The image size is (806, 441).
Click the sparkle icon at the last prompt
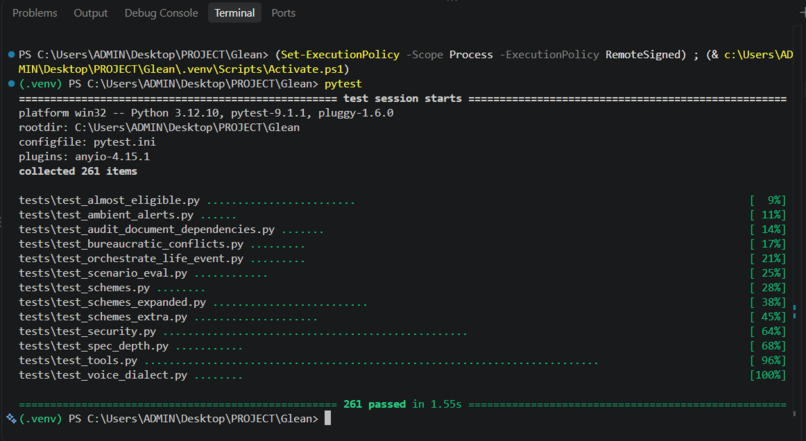click(x=11, y=418)
